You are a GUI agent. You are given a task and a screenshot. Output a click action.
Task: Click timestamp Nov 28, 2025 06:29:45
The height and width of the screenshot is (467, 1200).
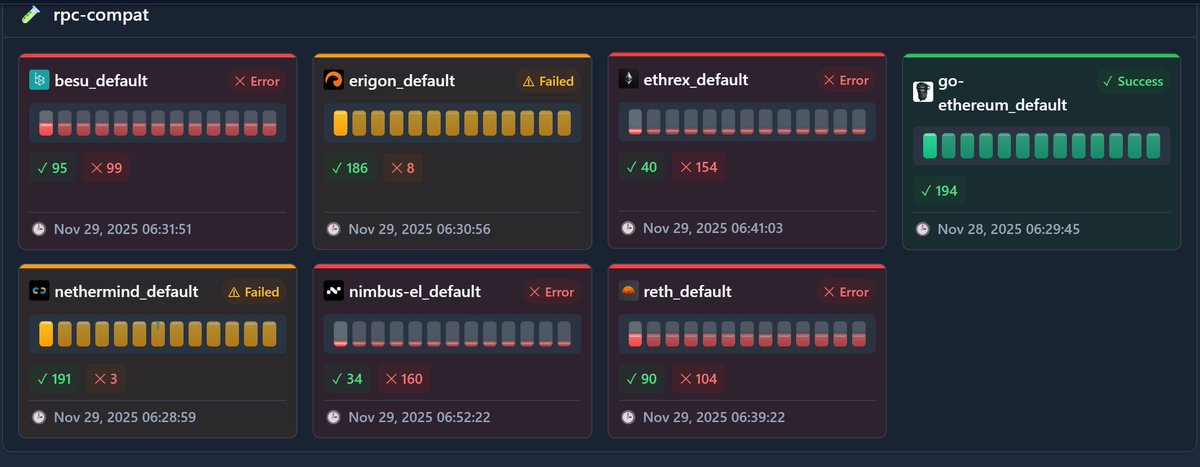coord(1008,229)
